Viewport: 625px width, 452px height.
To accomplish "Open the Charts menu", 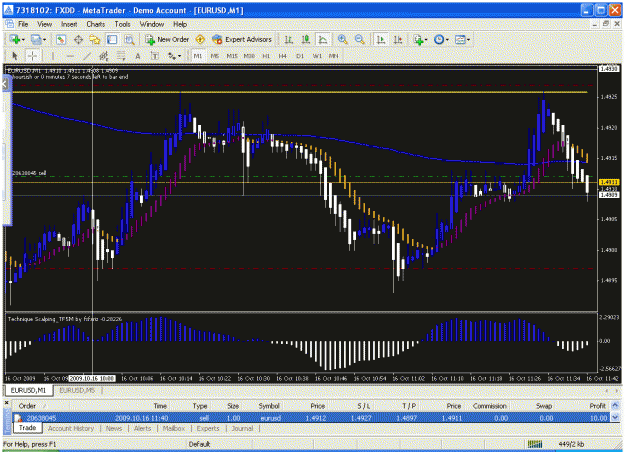I will coord(96,24).
